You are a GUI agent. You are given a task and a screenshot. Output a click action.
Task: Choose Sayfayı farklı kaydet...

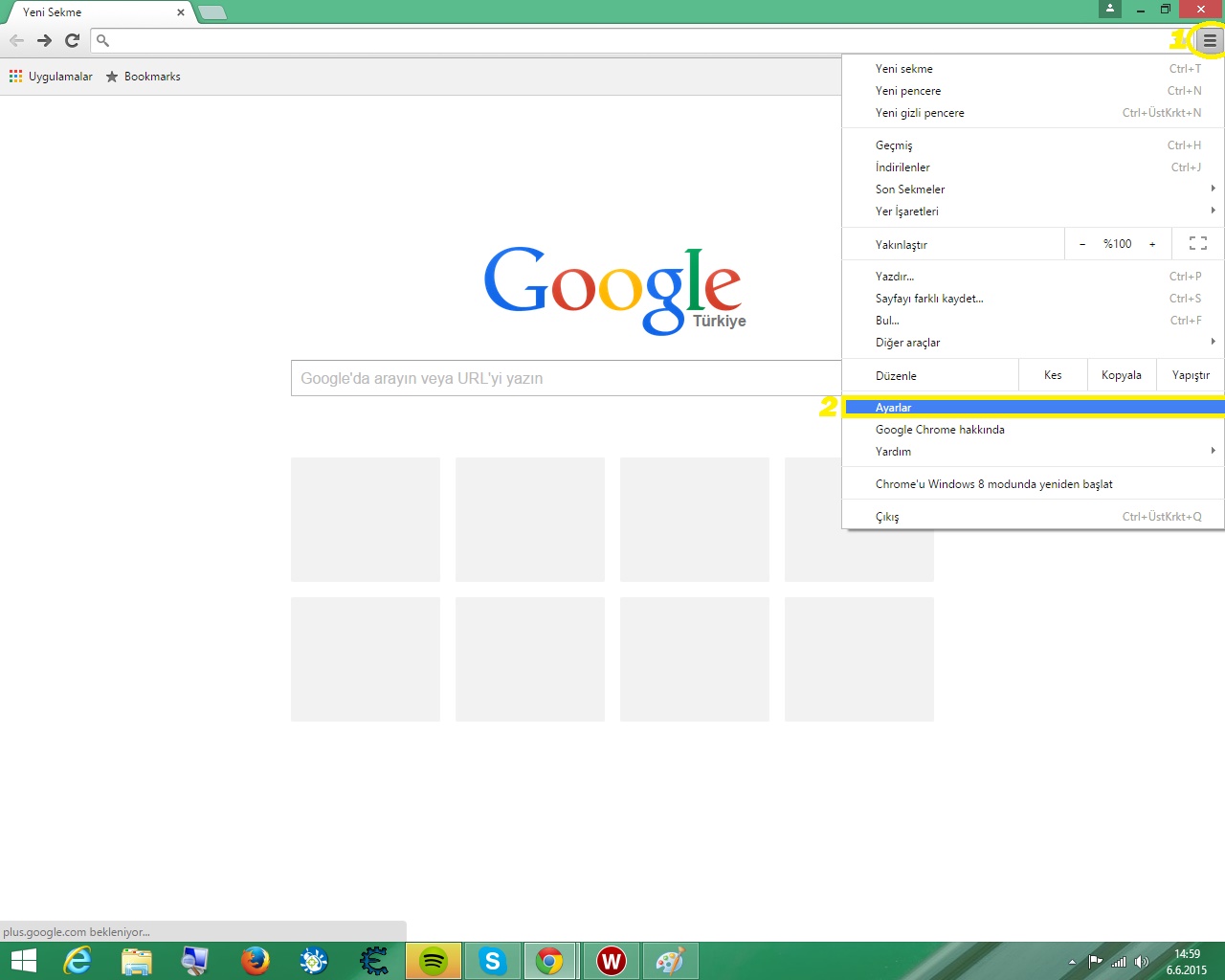coord(1034,299)
